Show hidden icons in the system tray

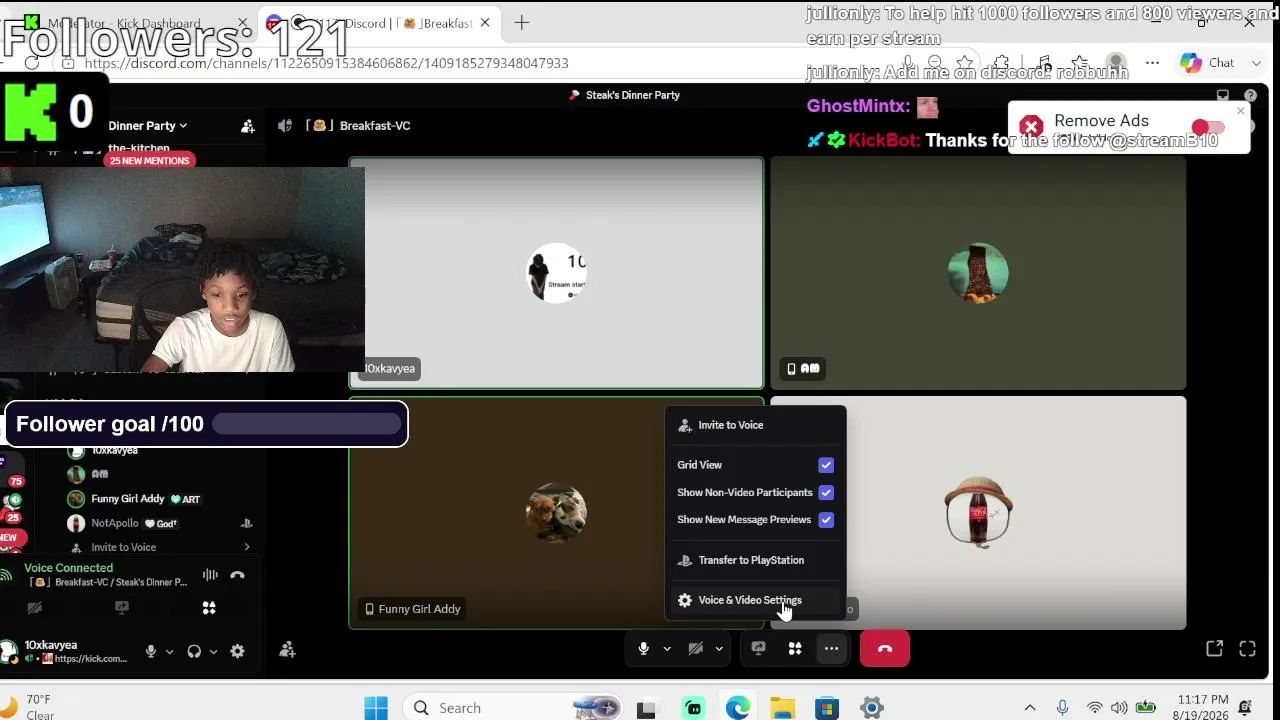[x=1030, y=708]
